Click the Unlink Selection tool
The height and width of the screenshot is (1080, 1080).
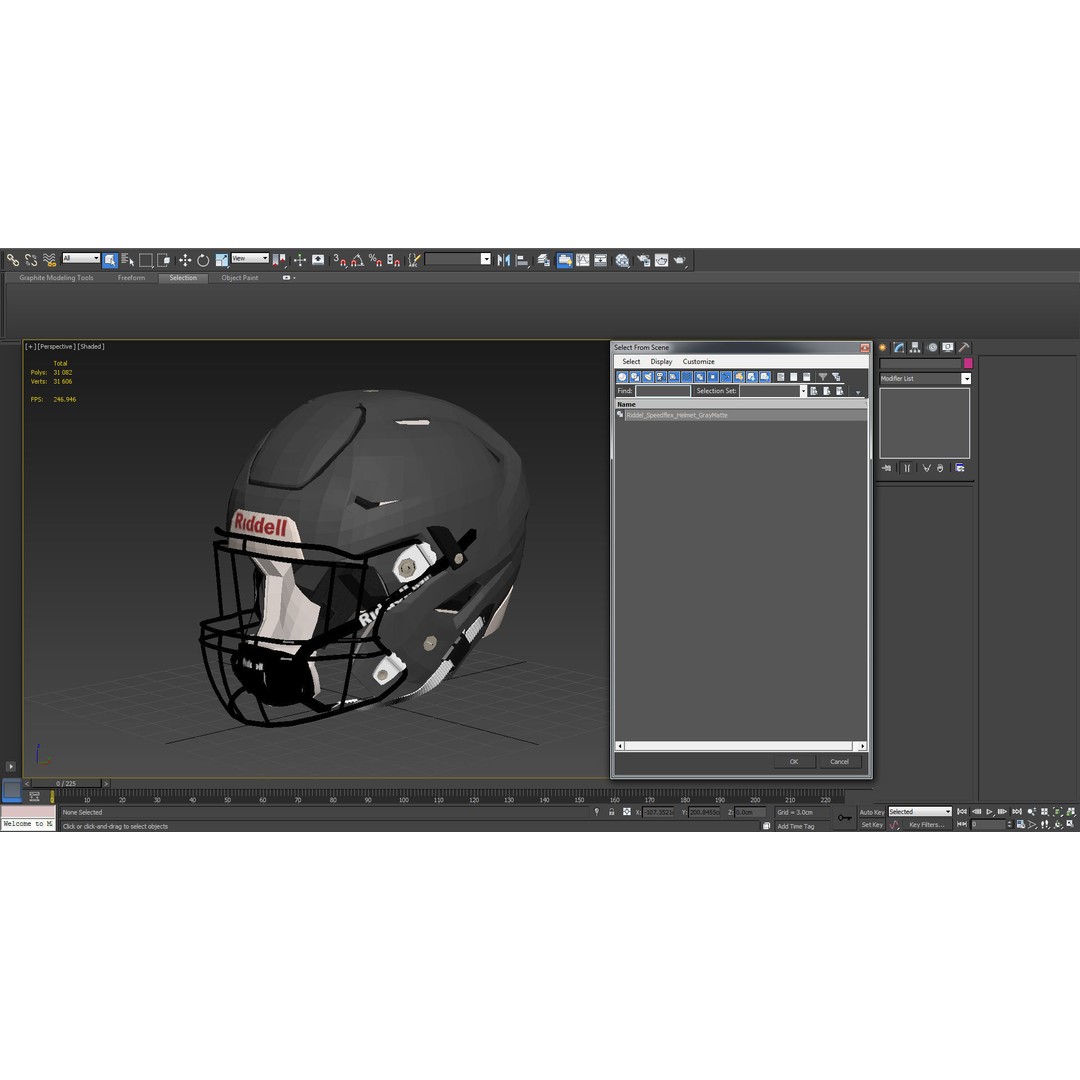tap(31, 260)
